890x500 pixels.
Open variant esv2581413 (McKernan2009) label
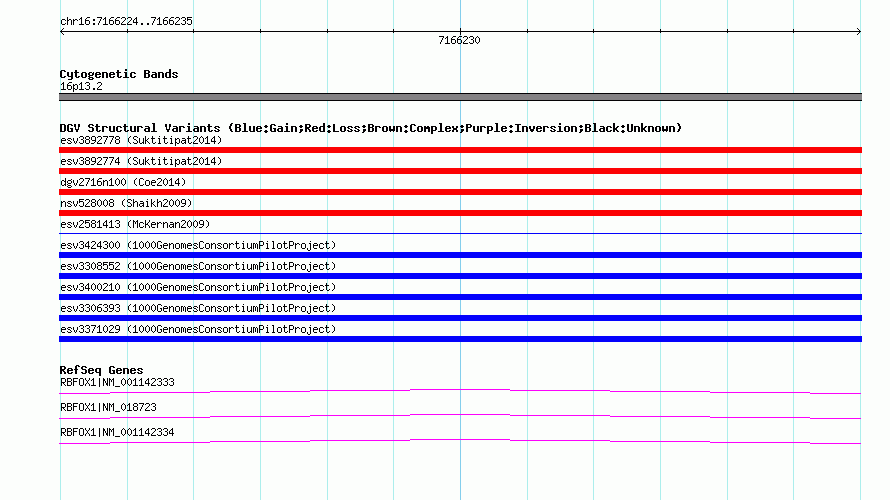(135, 224)
